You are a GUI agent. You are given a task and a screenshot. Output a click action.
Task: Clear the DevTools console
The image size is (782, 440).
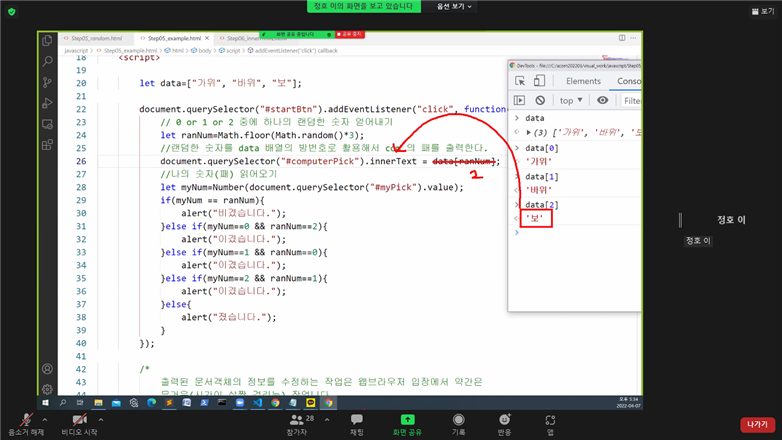pos(540,100)
